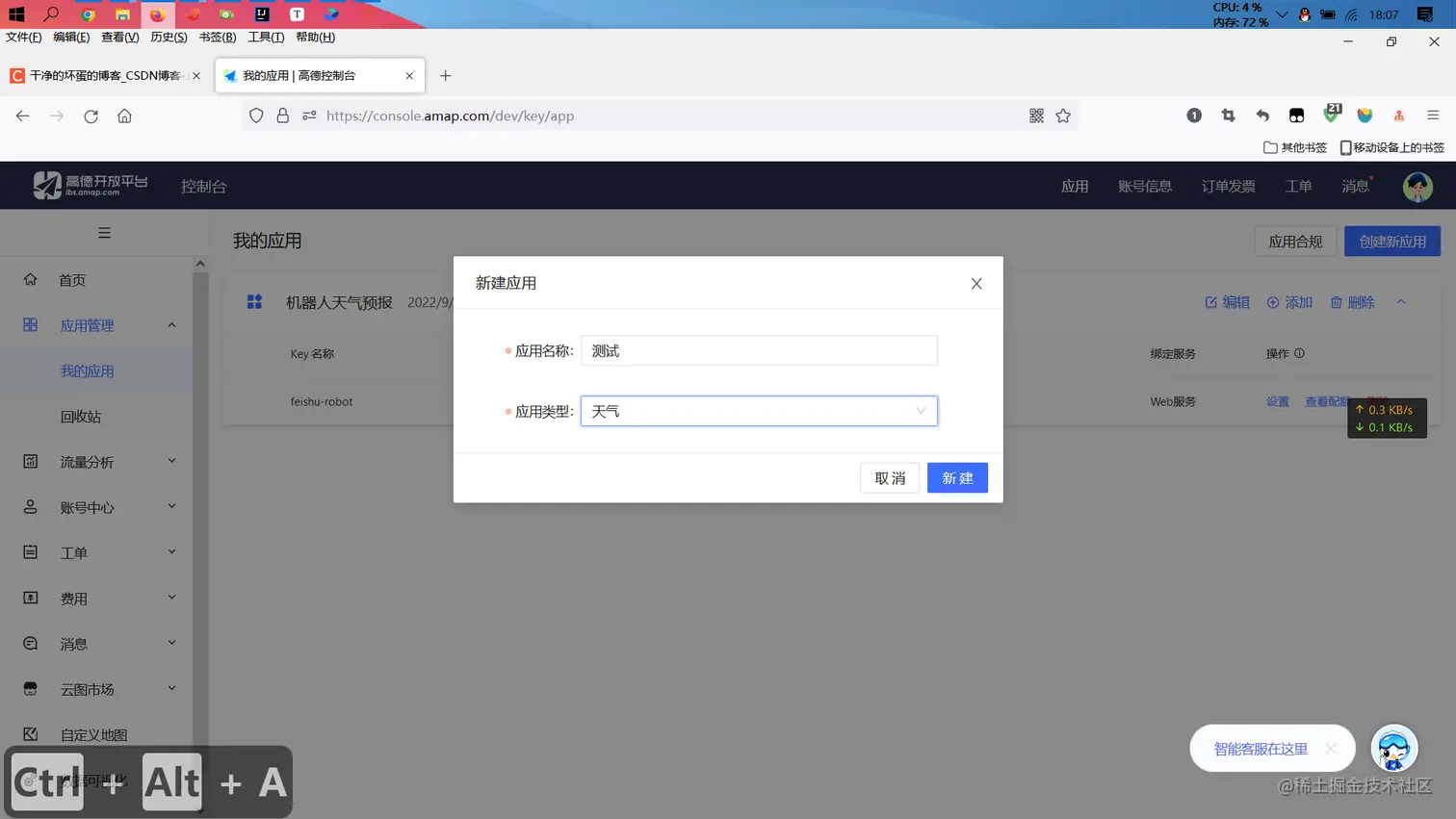Open the 历史(S) menu

(169, 37)
